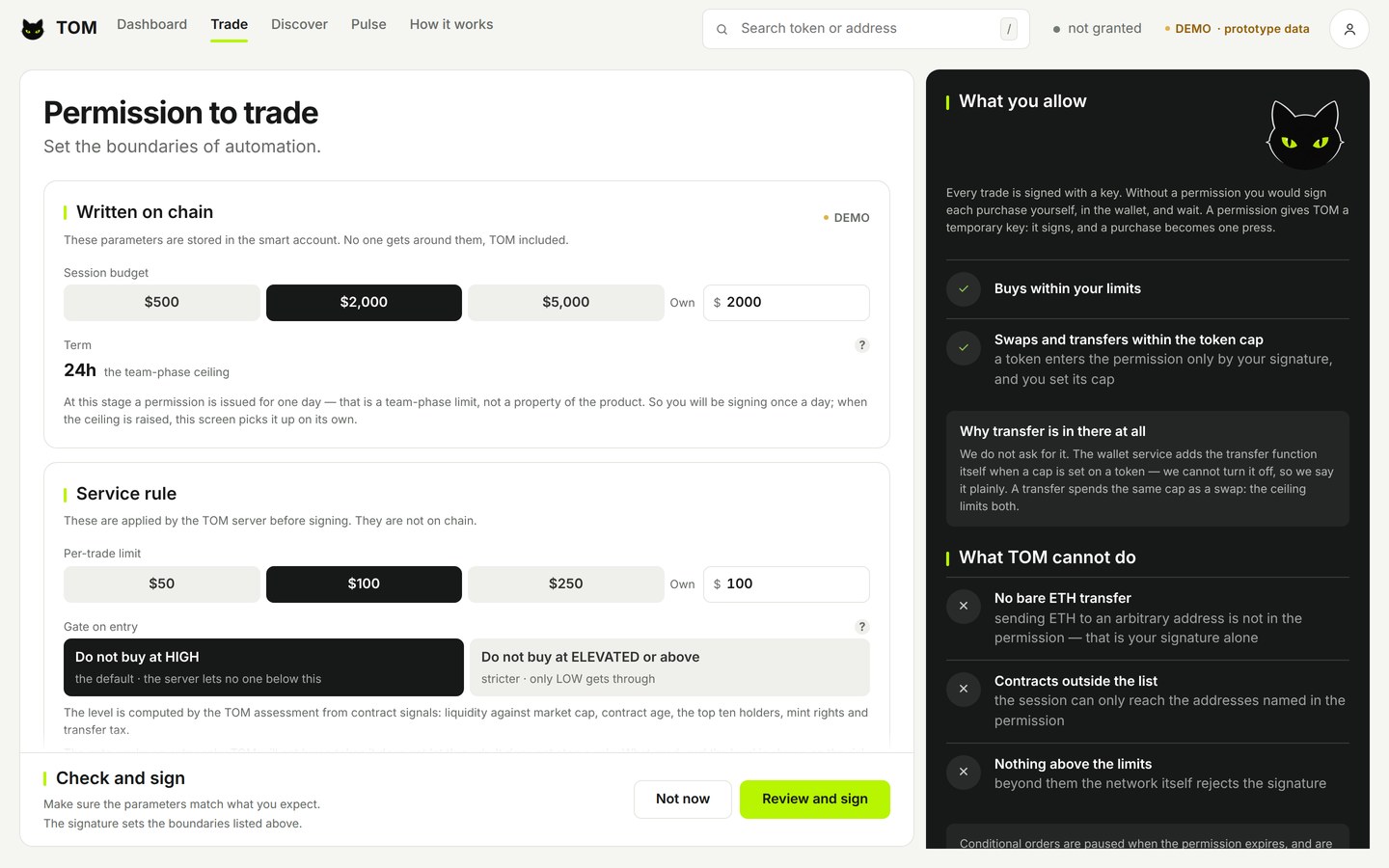Click the DEMO tag in Written on chain
The image size is (1389, 868).
click(x=846, y=218)
